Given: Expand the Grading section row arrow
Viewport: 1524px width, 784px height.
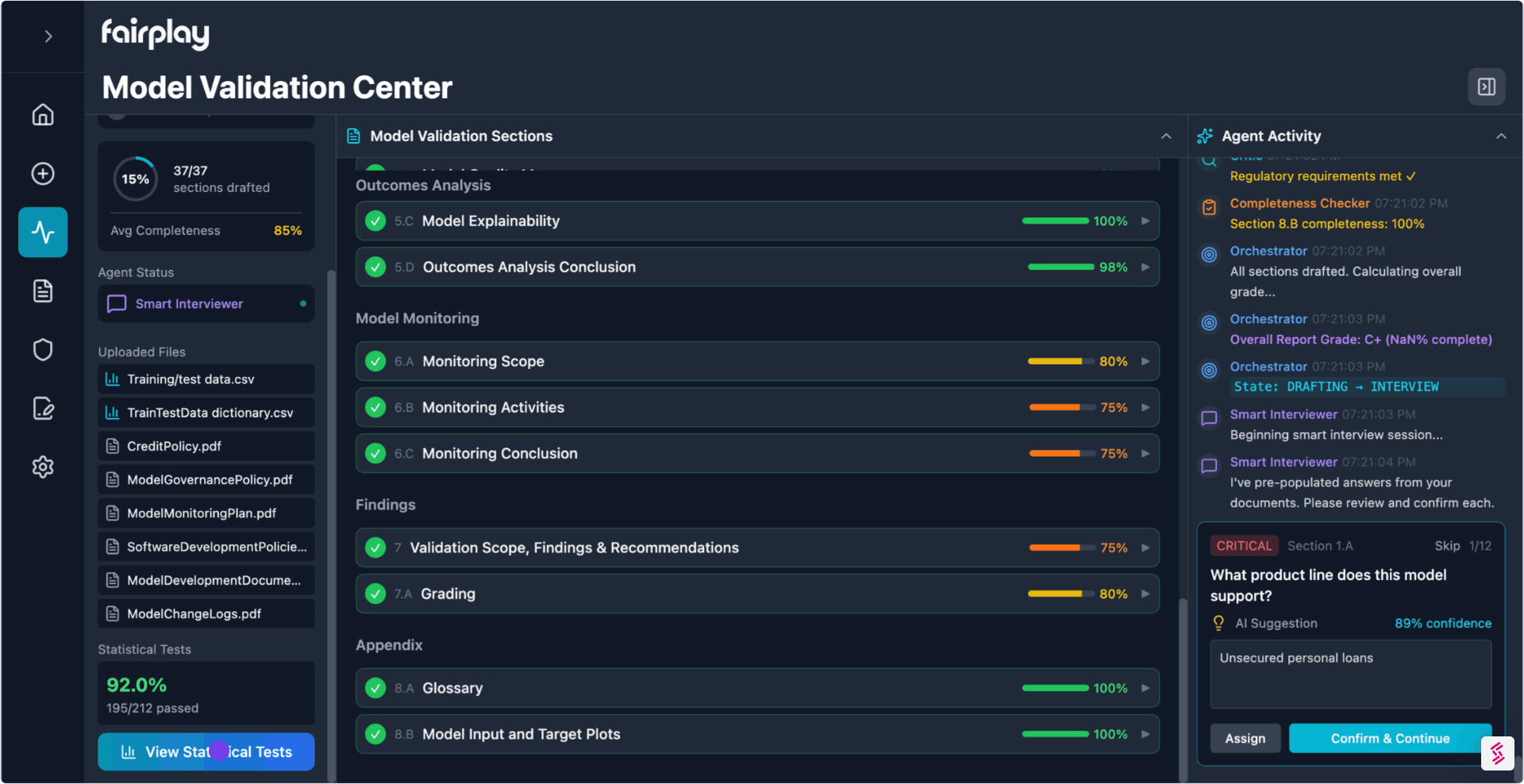Looking at the screenshot, I should coord(1145,594).
